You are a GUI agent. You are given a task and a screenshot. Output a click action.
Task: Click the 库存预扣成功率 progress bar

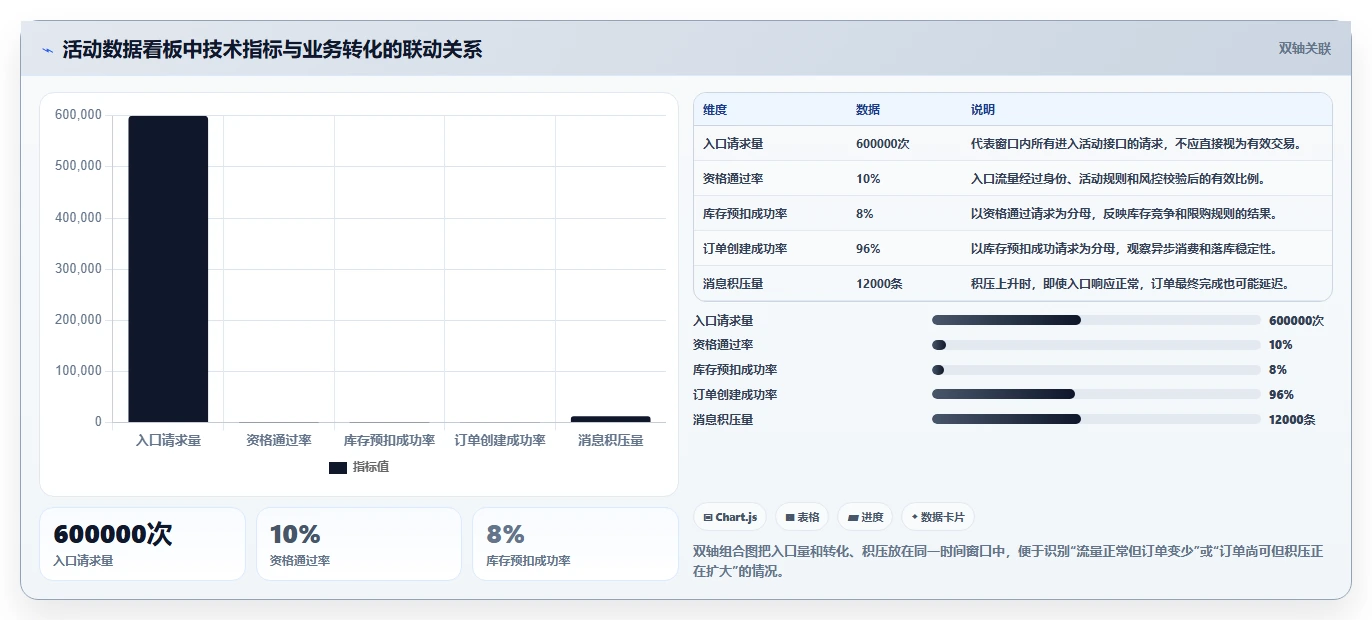1096,370
